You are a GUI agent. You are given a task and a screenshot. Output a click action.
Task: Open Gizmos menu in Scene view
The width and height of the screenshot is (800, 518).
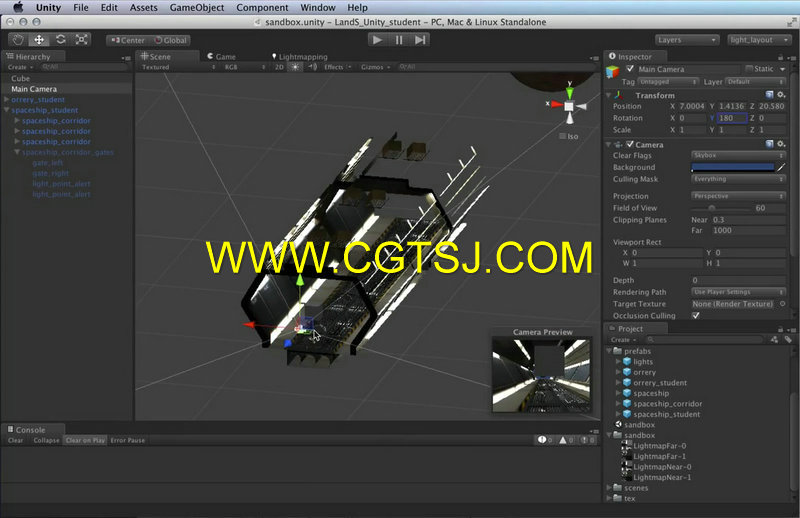click(376, 67)
